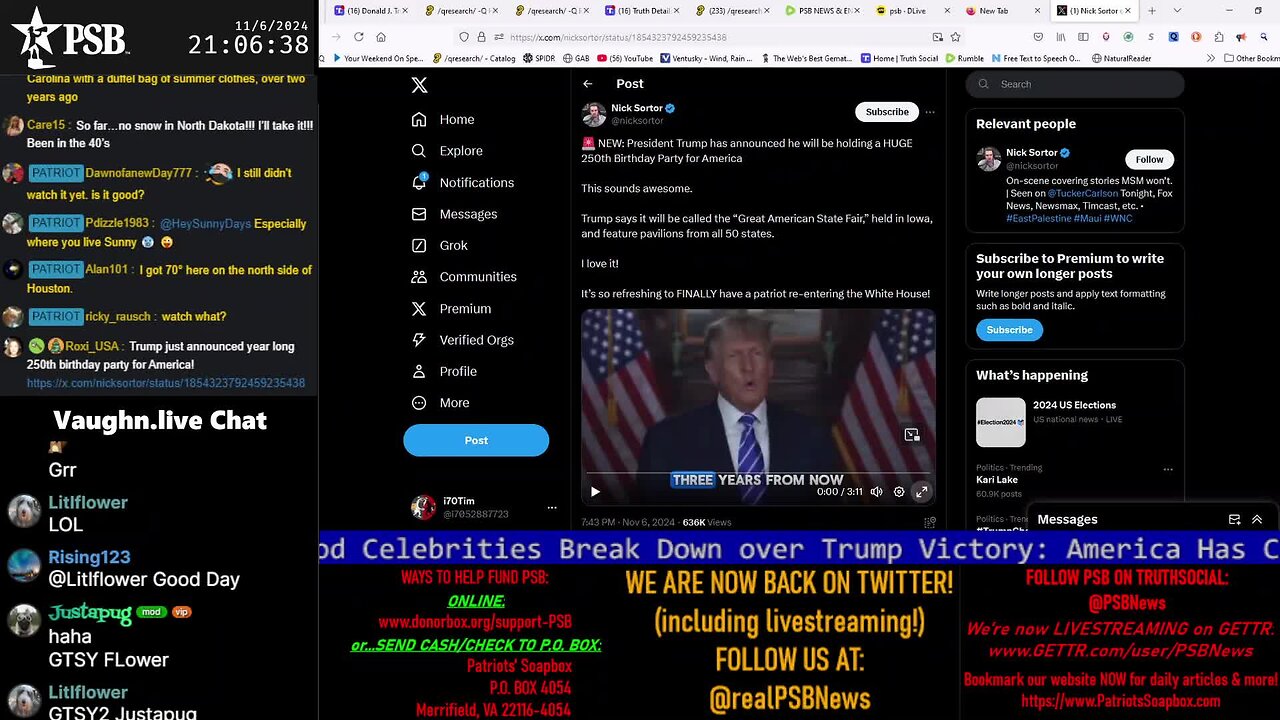Open Grok in X sidebar

pyautogui.click(x=439, y=245)
